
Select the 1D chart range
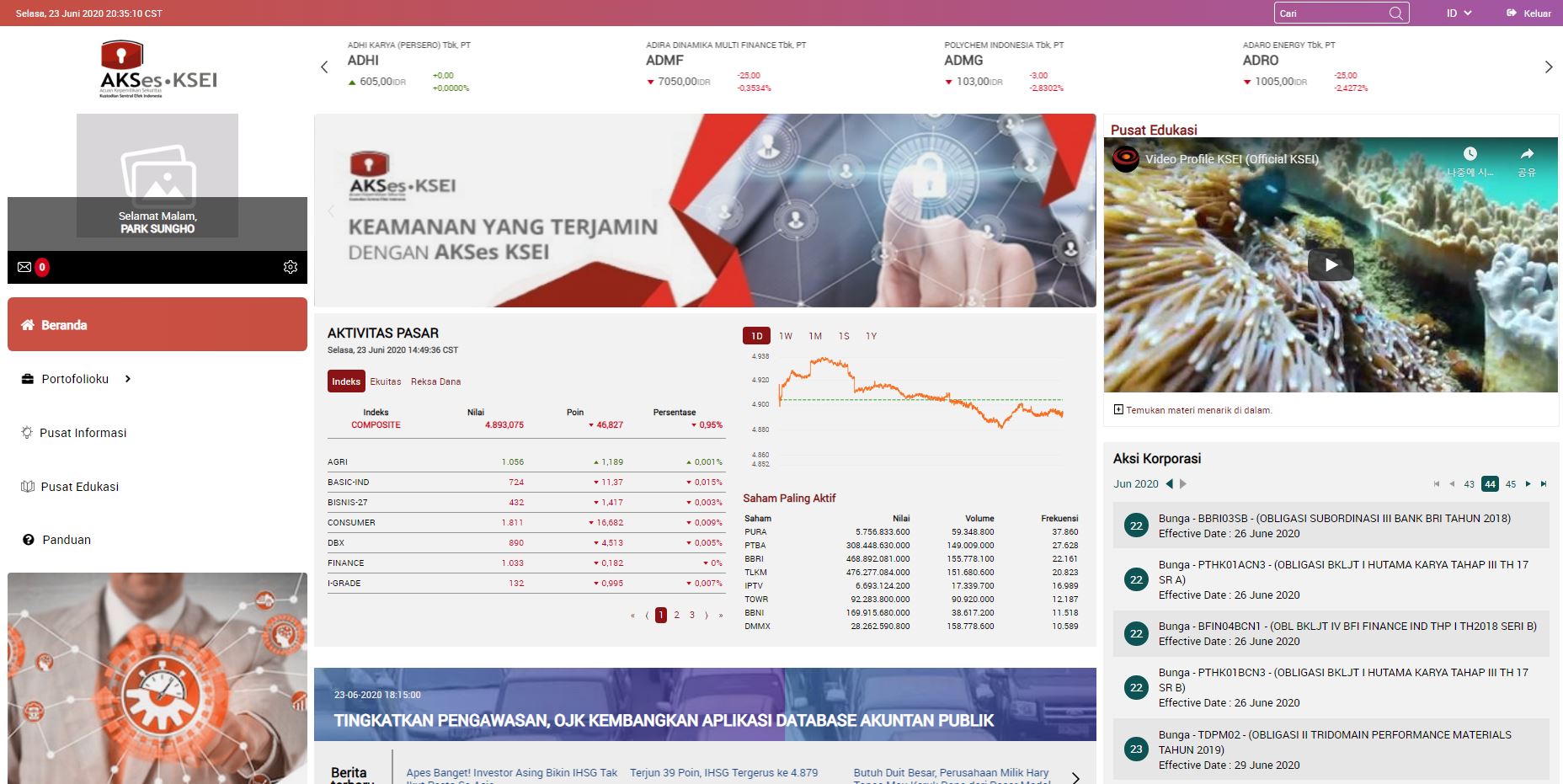click(x=756, y=336)
